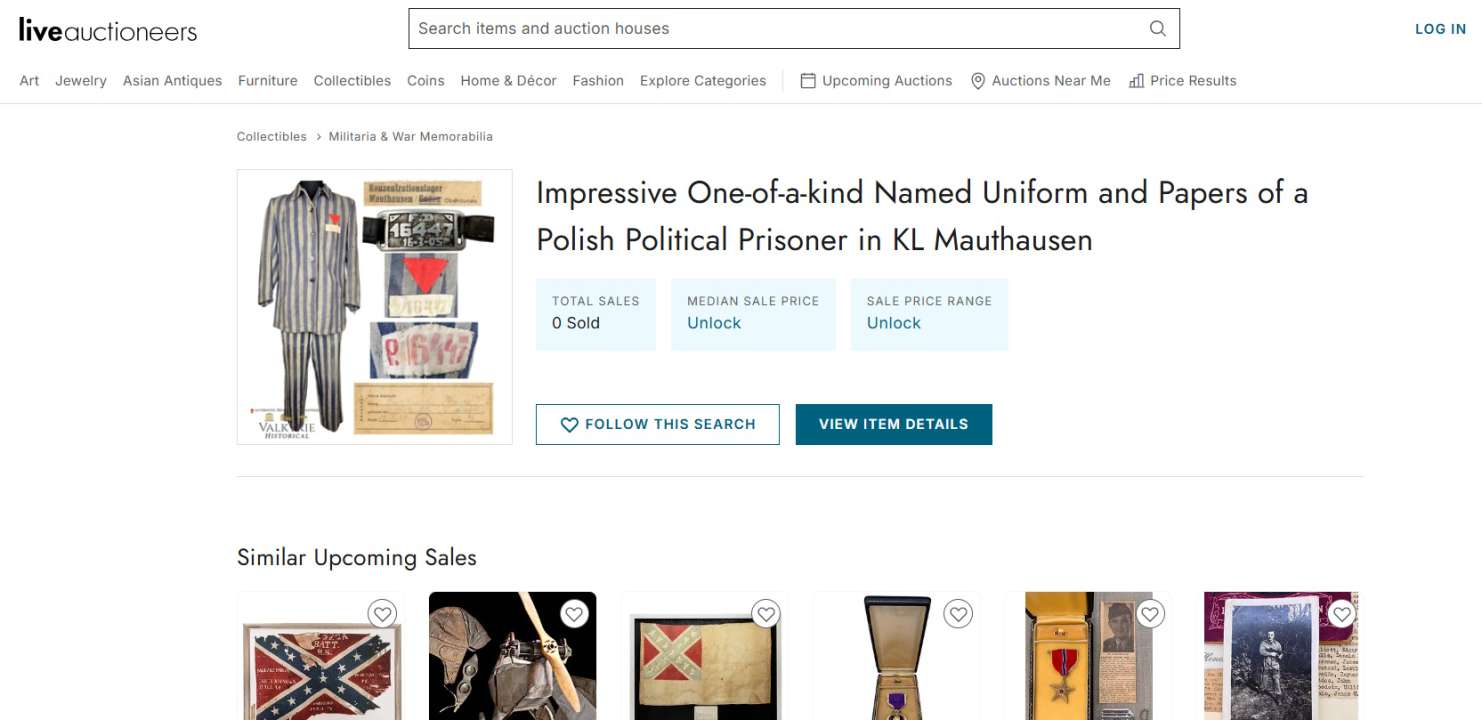Click heart on the soldier photo item
Screen dimensions: 1482x720
click(1342, 613)
